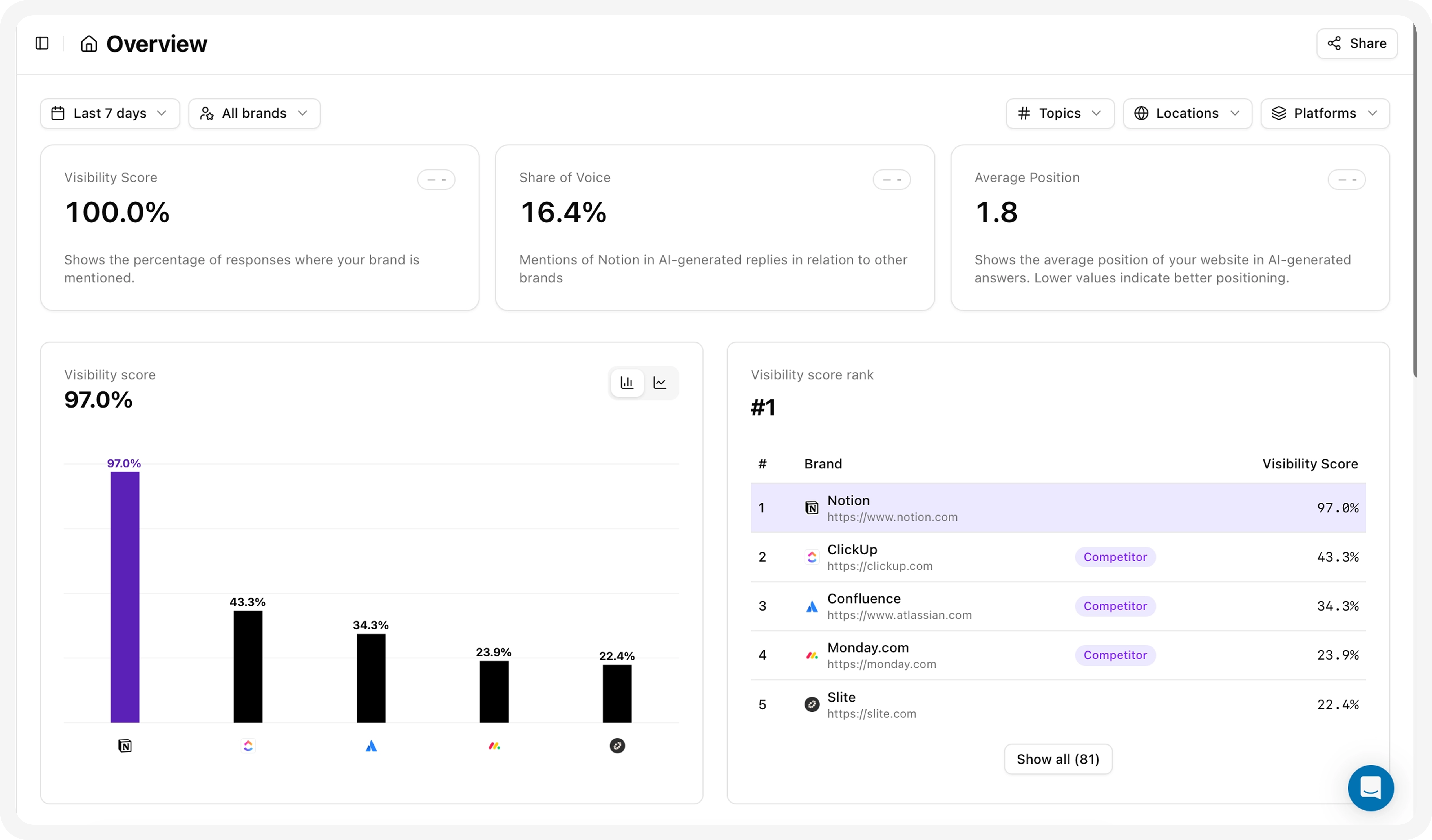The height and width of the screenshot is (840, 1432).
Task: Click the home icon beside Overview
Action: [x=89, y=44]
